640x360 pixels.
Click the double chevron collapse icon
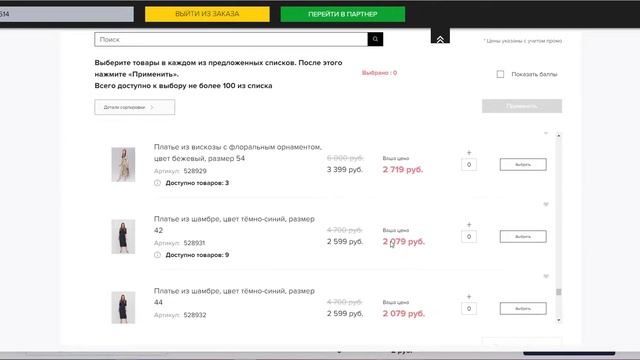pyautogui.click(x=440, y=39)
